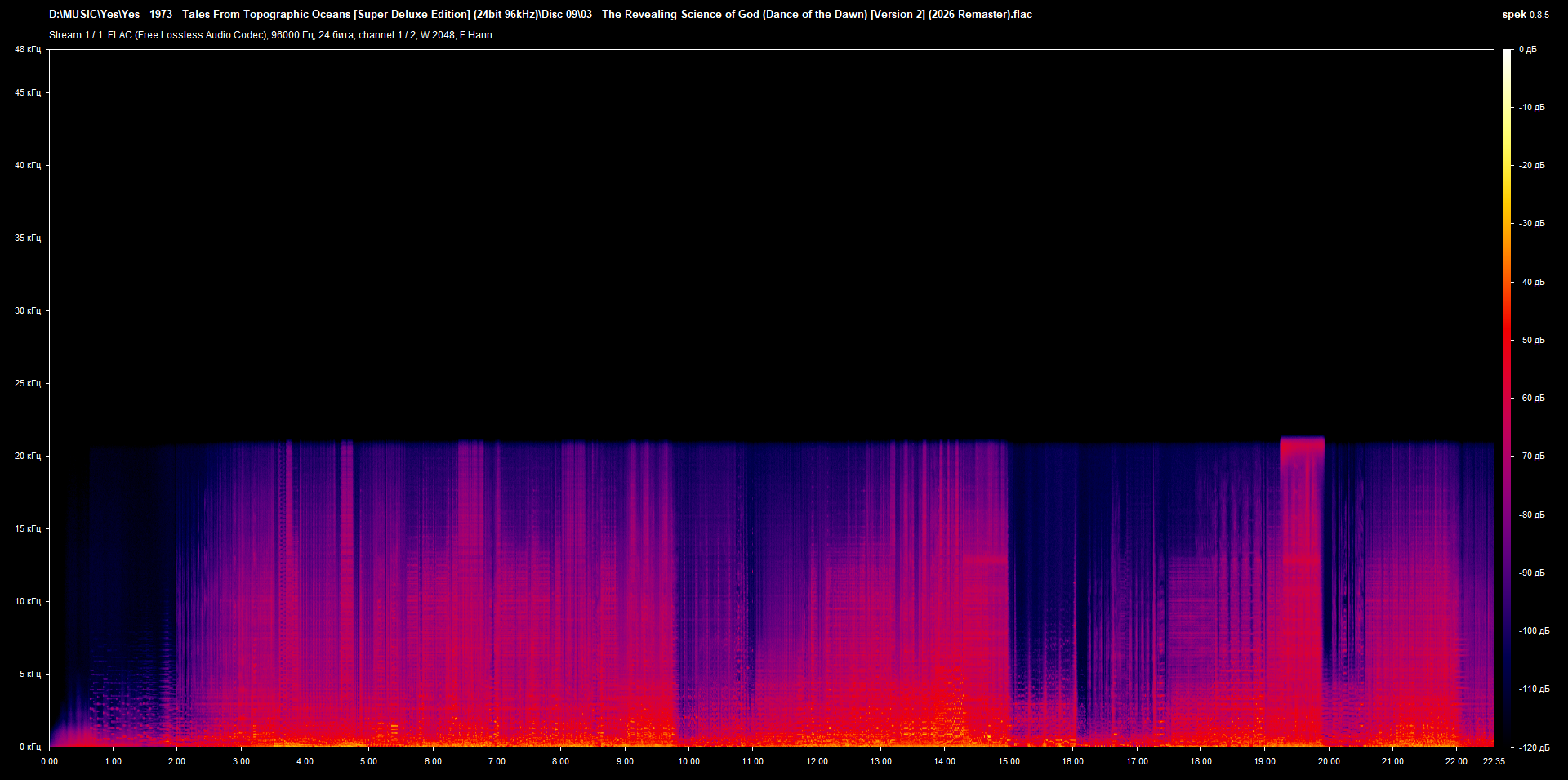Click the -70 дБ level scale label
This screenshot has height=780, width=1568.
point(1532,457)
